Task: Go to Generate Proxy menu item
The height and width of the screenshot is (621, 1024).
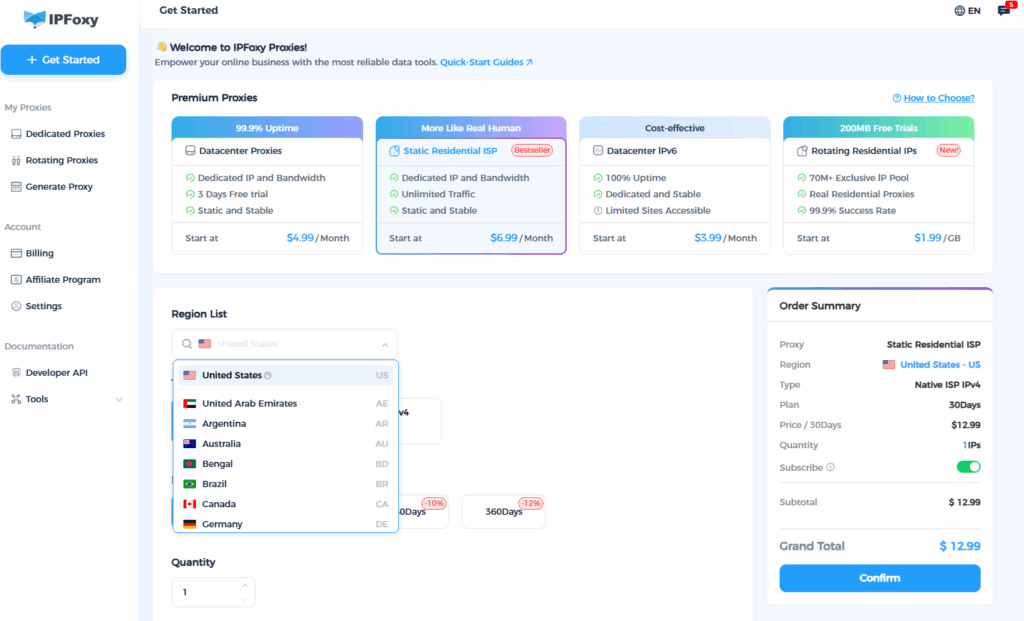Action: click(59, 187)
